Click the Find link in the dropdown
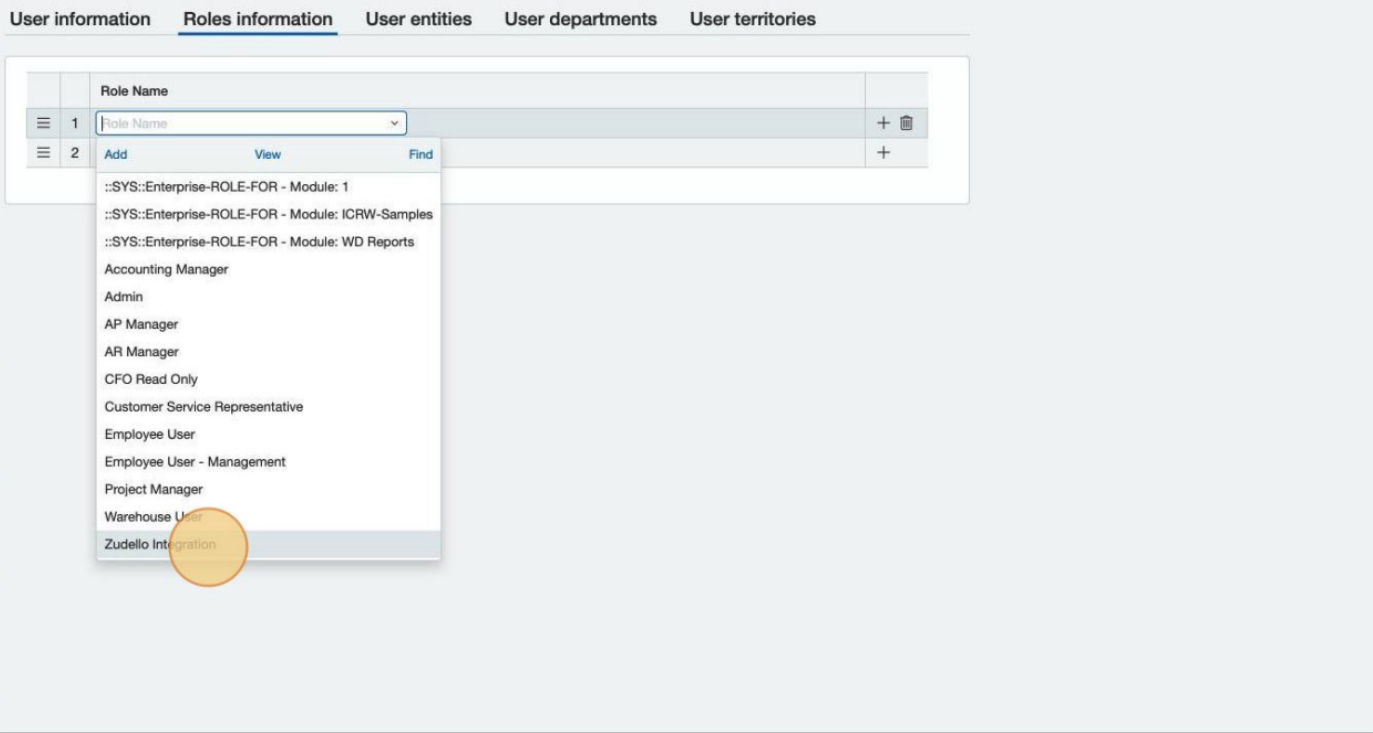Image resolution: width=1373 pixels, height=733 pixels. [x=420, y=155]
